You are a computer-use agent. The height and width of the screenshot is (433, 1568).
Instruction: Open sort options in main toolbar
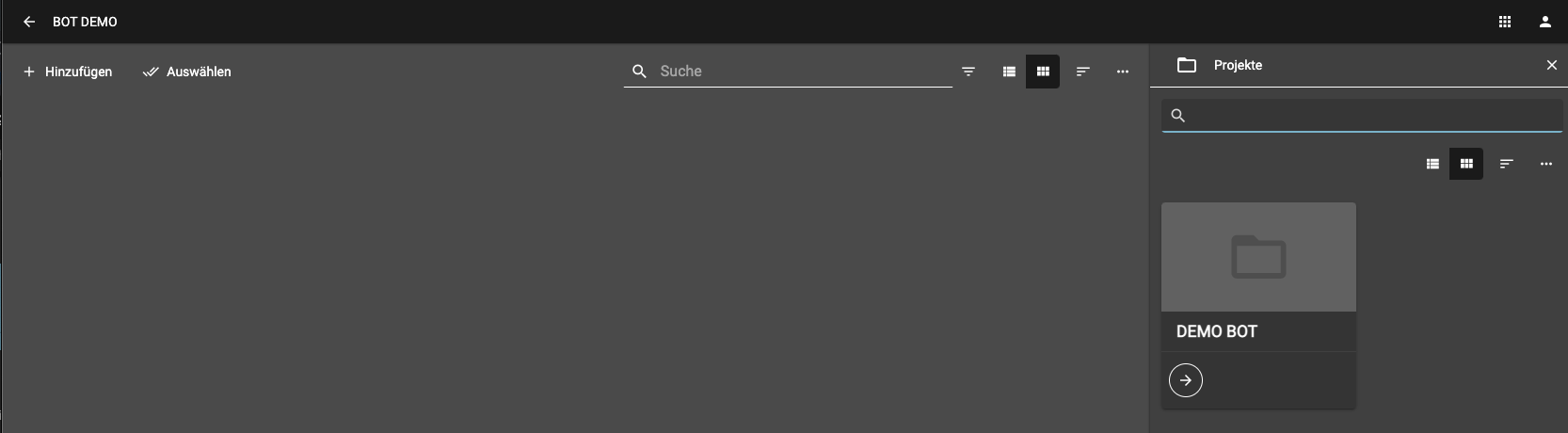coord(1083,72)
